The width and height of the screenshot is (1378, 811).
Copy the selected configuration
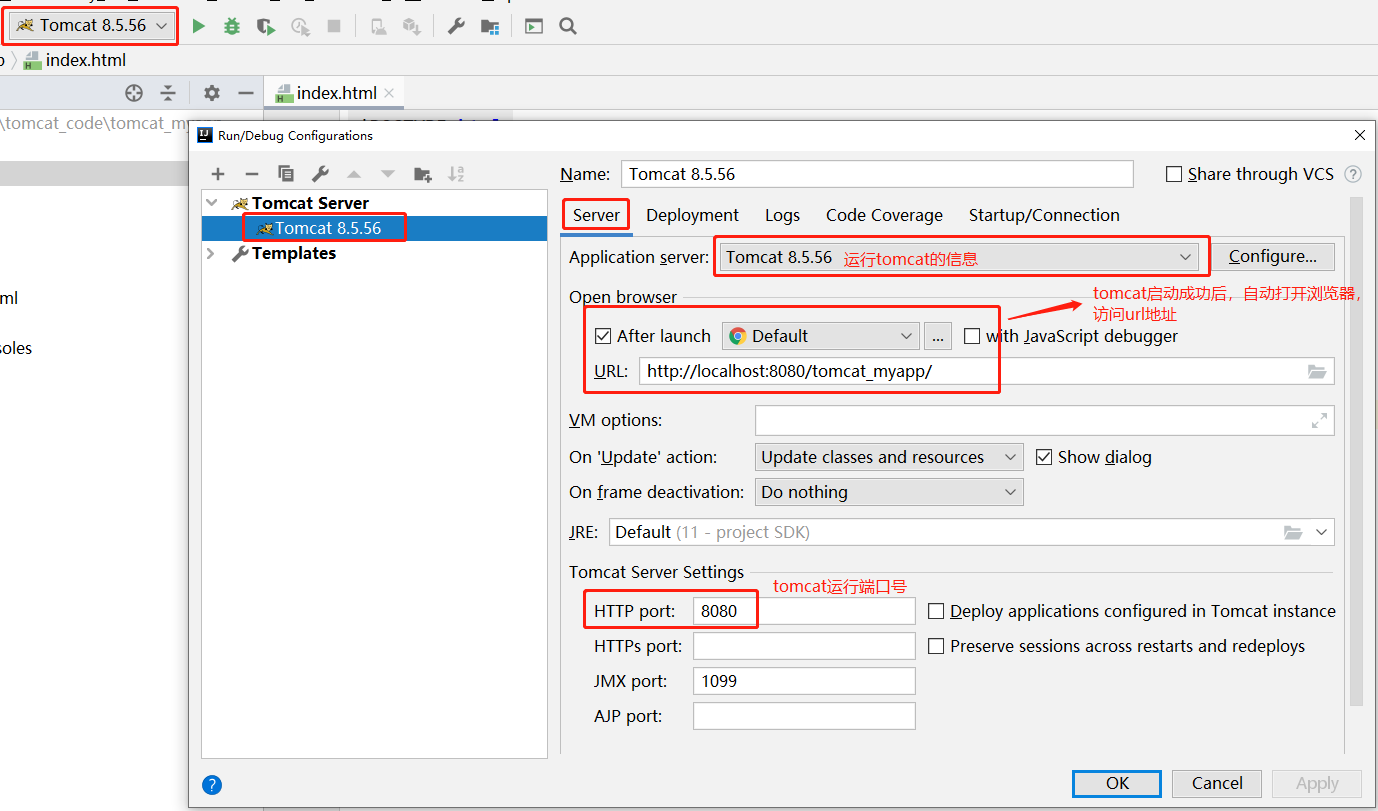[x=286, y=174]
